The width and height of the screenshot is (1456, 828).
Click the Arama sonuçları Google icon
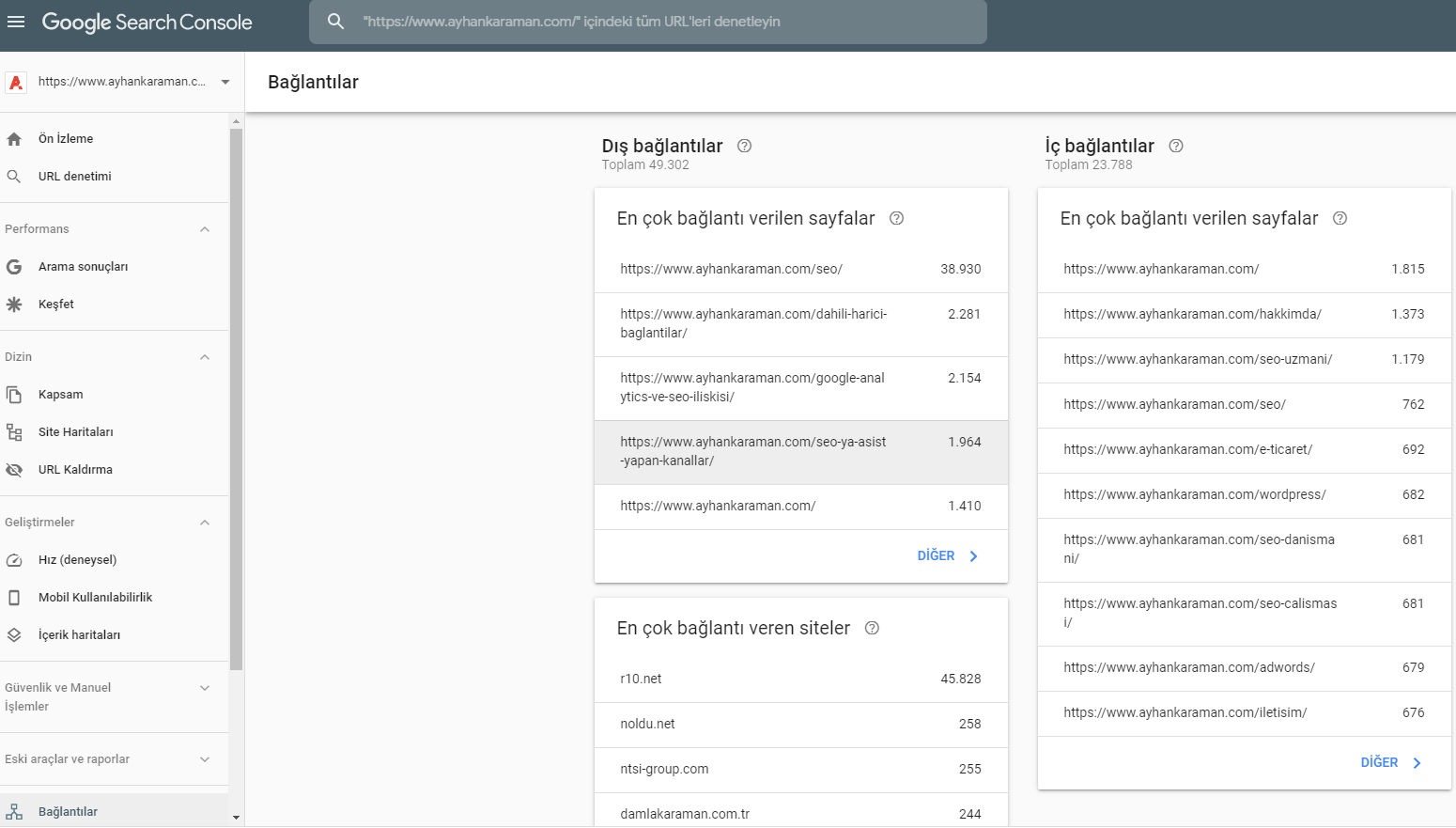click(14, 267)
